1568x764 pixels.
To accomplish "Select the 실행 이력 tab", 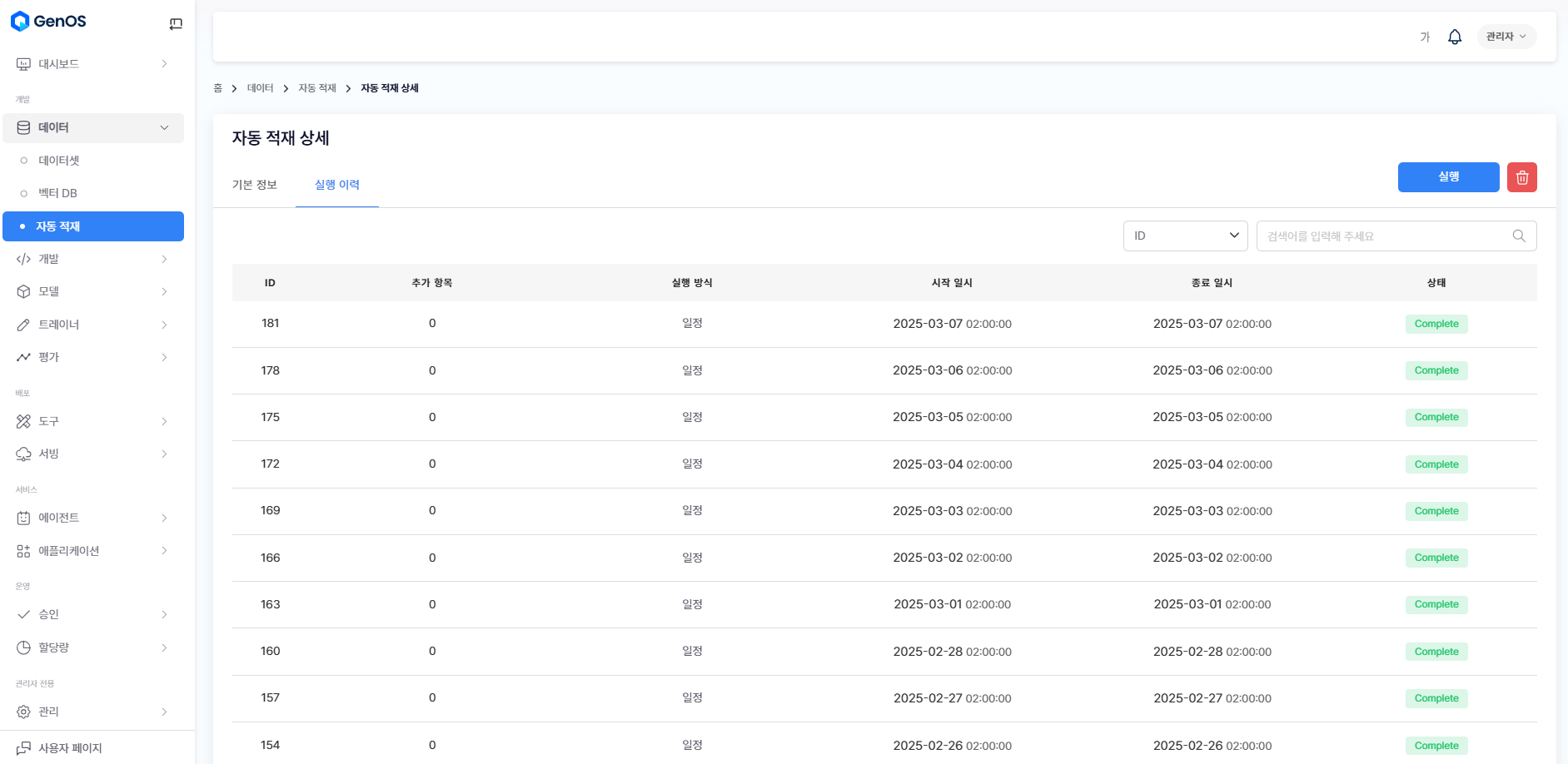I will point(337,185).
